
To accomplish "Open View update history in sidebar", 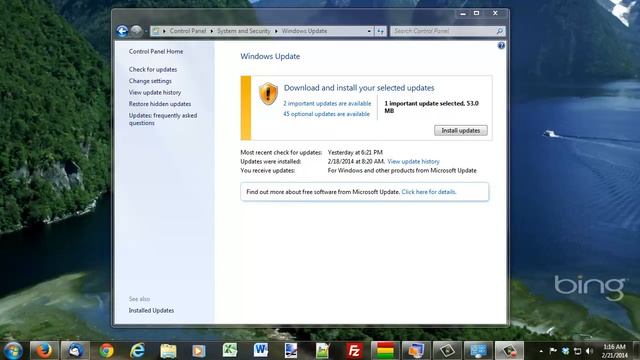I will pos(155,92).
